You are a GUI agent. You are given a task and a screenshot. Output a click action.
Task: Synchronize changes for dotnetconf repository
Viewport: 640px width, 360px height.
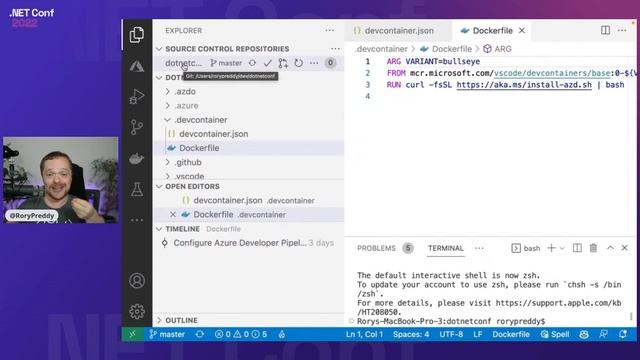click(x=252, y=63)
